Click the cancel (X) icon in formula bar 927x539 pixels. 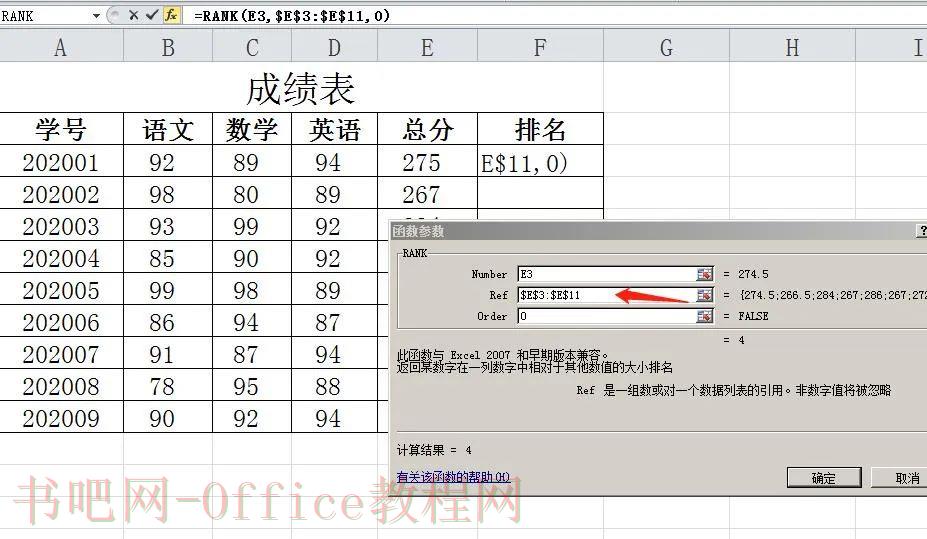[x=134, y=15]
